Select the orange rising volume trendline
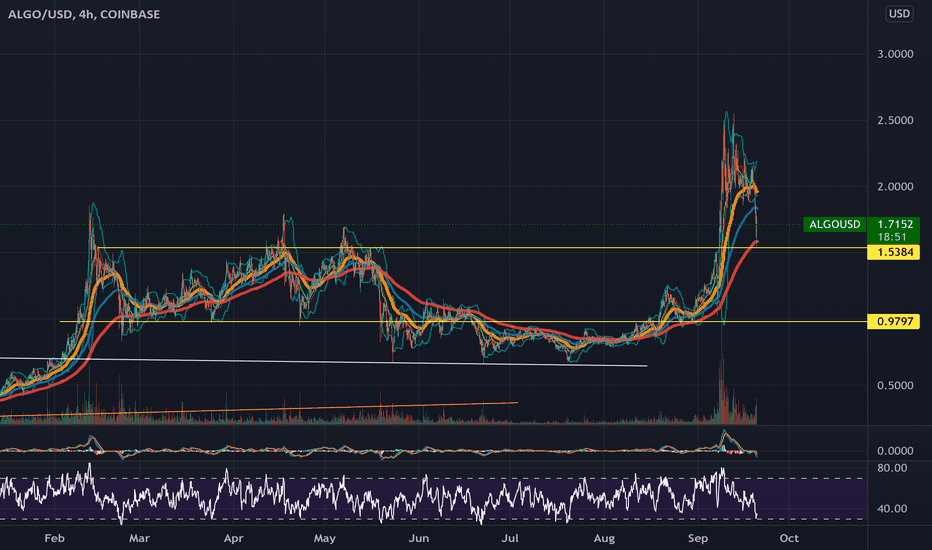The height and width of the screenshot is (550, 932). click(259, 409)
